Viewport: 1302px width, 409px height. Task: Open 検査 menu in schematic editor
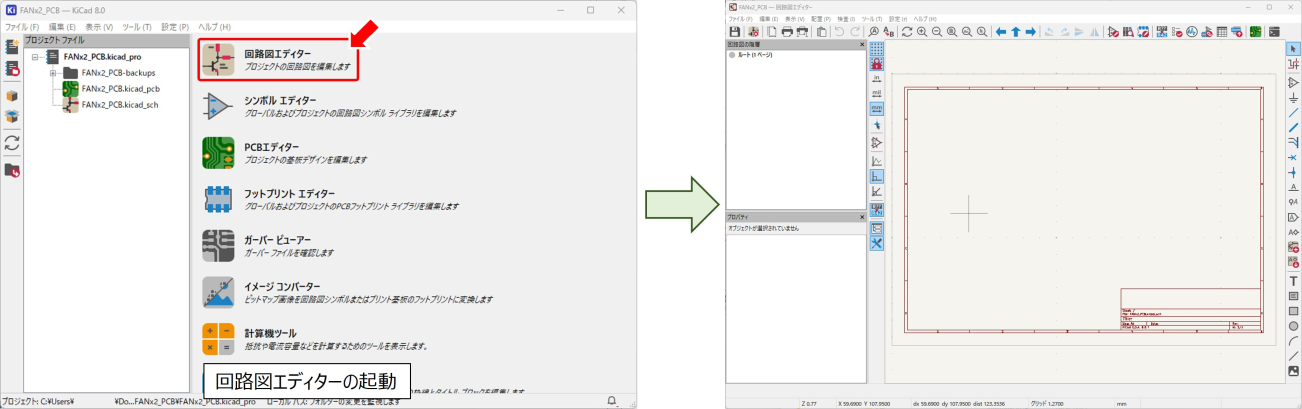pos(846,19)
